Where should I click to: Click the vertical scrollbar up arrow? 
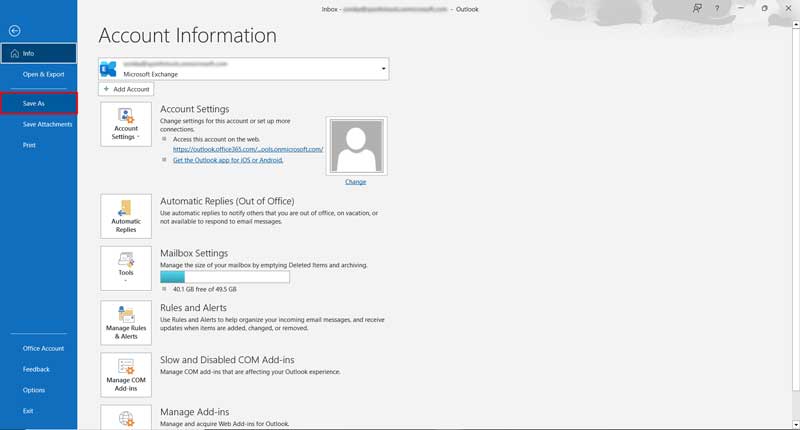795,24
